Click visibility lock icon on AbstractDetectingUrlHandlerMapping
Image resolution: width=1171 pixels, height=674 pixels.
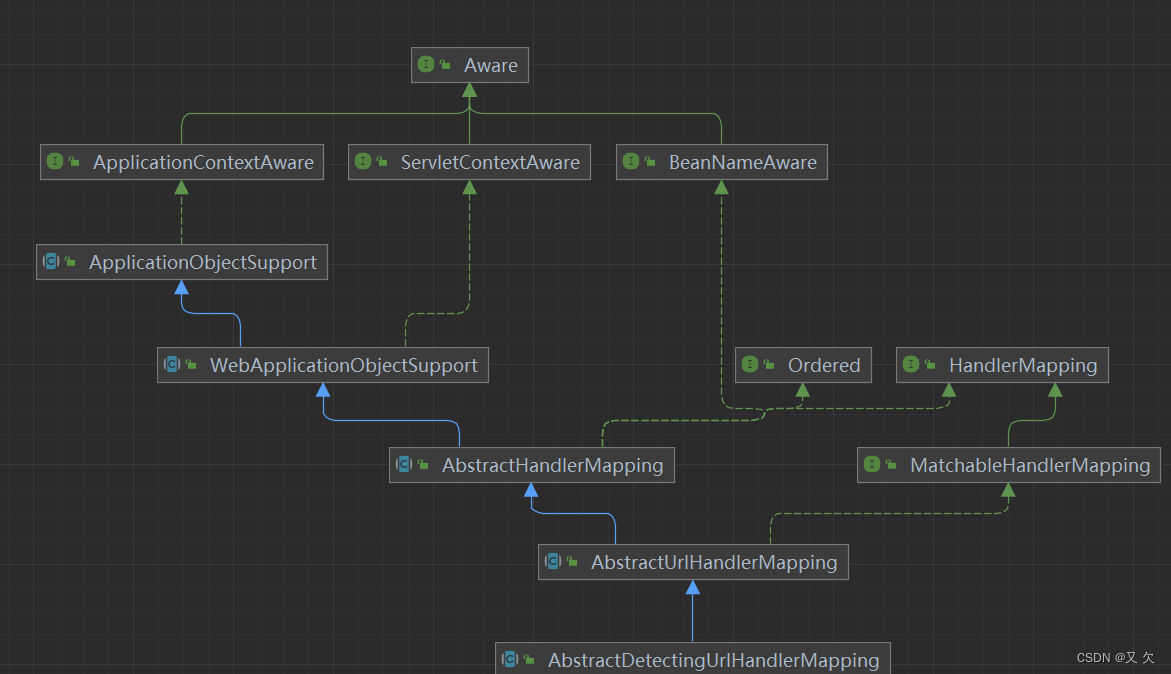[x=529, y=659]
